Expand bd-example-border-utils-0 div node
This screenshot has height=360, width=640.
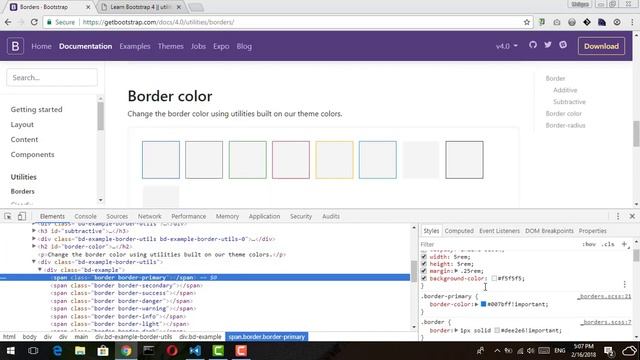click(34, 239)
